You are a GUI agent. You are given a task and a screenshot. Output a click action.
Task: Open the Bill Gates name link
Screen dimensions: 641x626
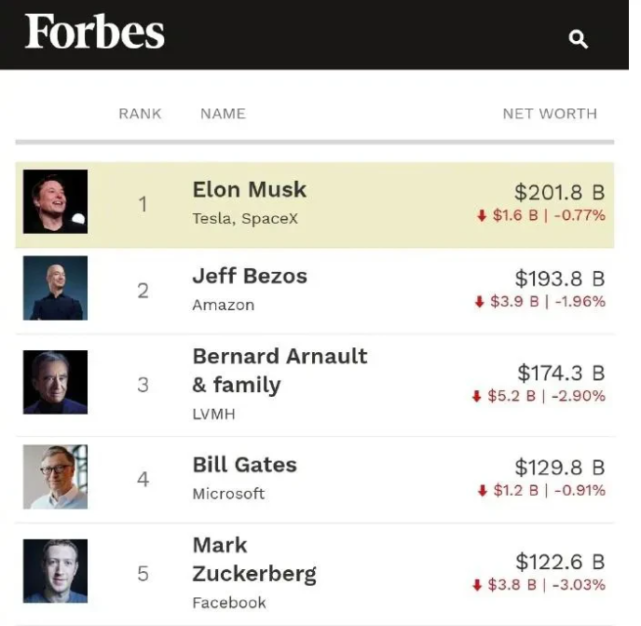pyautogui.click(x=244, y=465)
